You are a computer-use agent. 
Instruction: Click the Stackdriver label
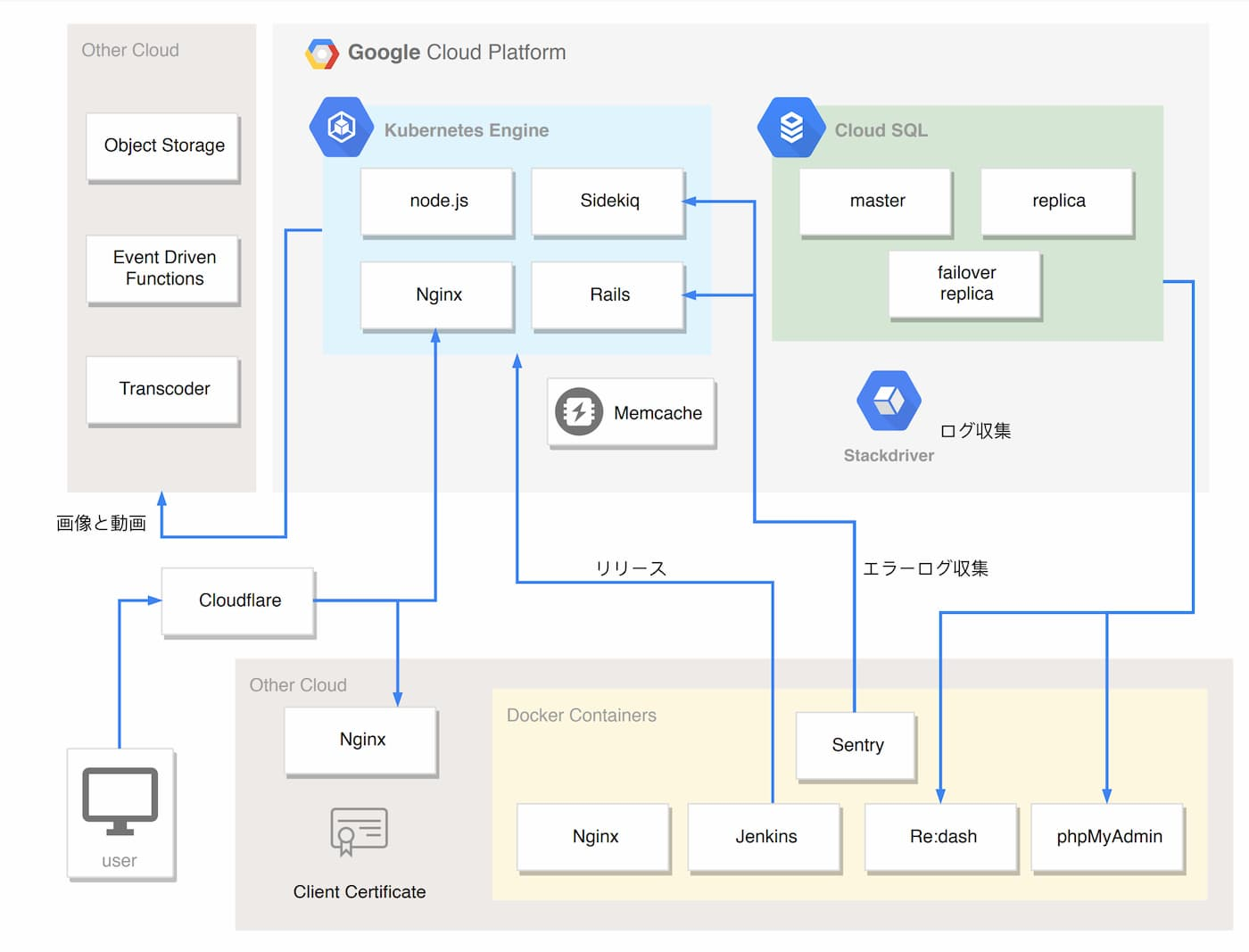[x=889, y=455]
